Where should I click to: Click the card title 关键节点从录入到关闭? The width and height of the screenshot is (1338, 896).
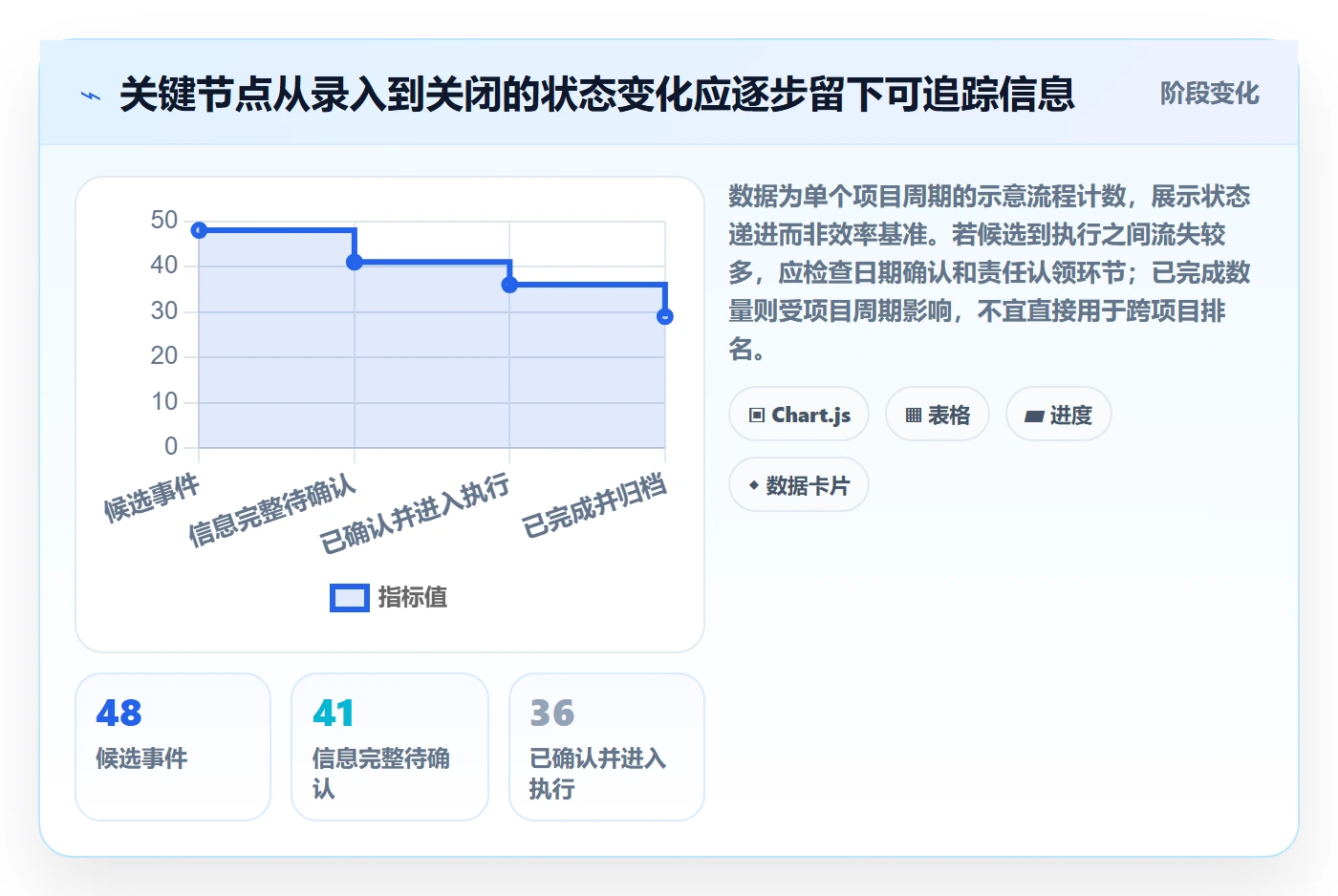pyautogui.click(x=597, y=95)
